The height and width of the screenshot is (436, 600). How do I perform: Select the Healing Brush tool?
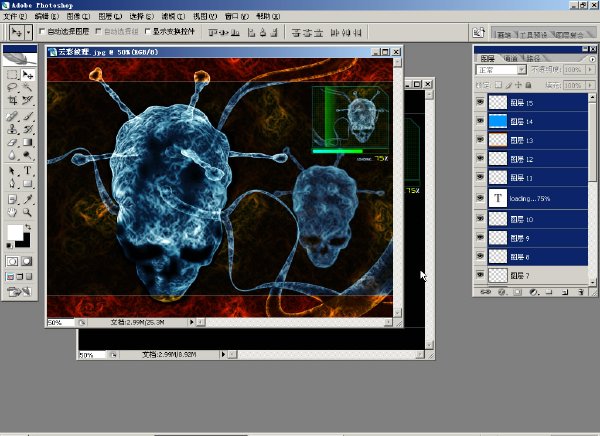click(x=12, y=116)
